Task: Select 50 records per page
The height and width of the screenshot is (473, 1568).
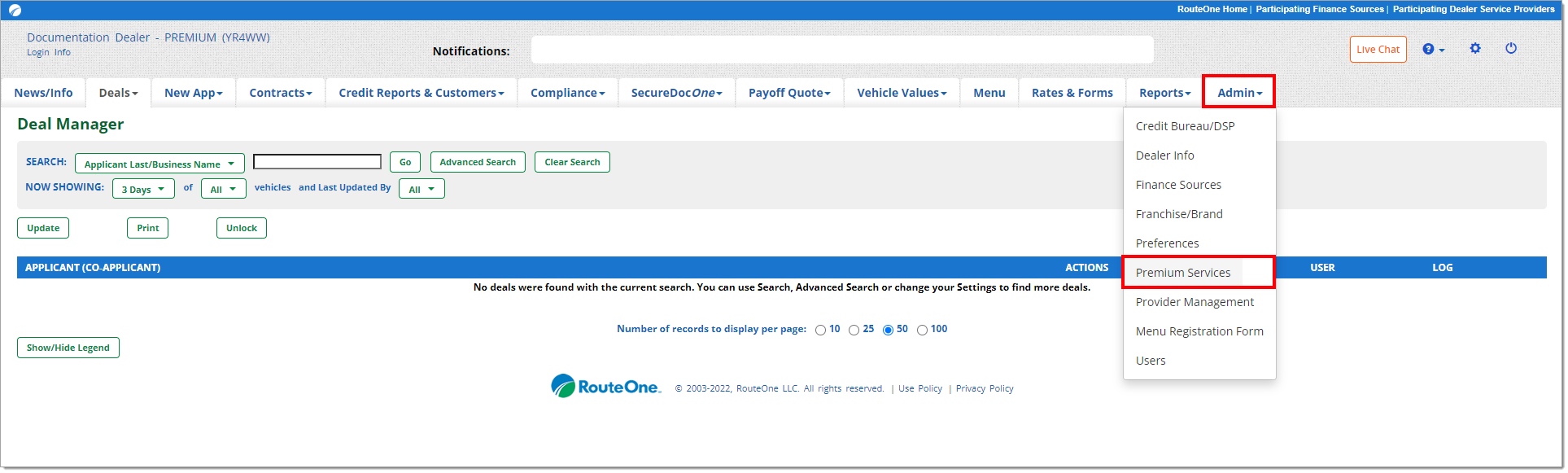Action: tap(888, 330)
